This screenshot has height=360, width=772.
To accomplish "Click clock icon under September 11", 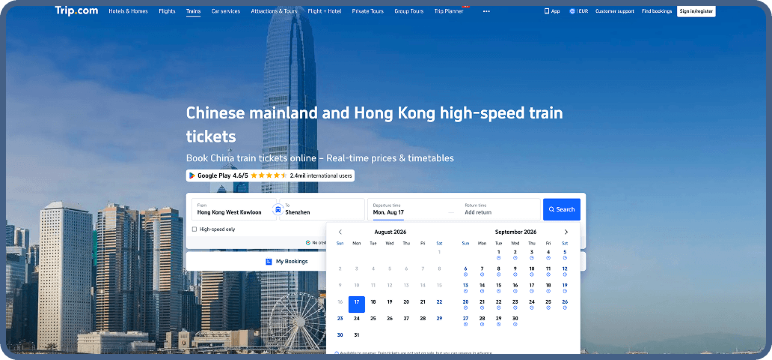I will [x=548, y=274].
